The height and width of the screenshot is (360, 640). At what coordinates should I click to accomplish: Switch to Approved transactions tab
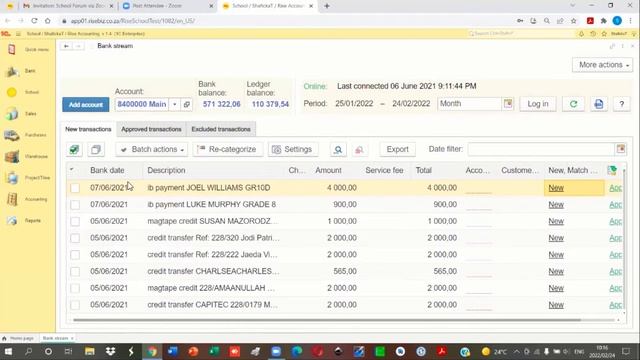tap(151, 129)
